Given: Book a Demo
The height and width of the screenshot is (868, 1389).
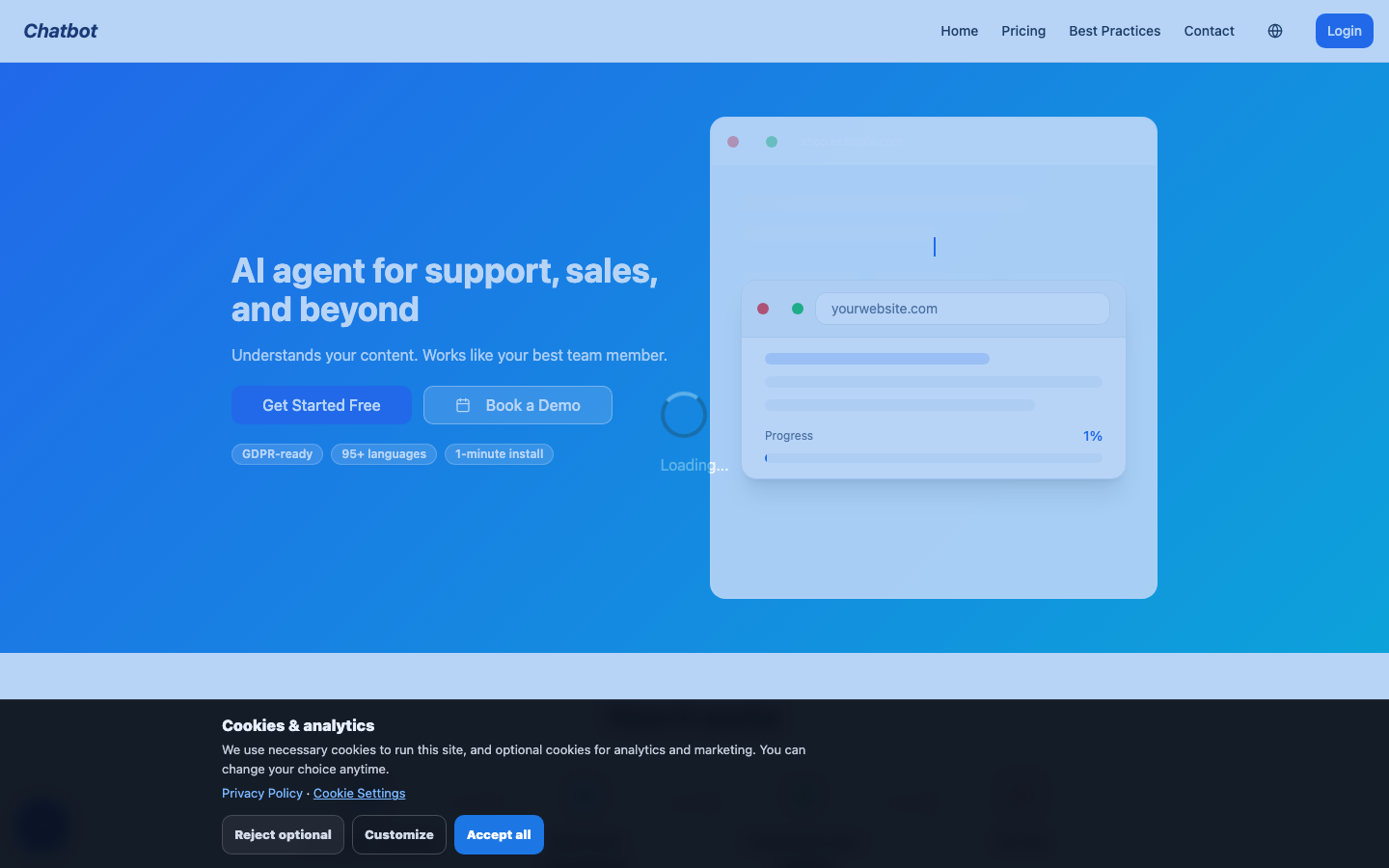Looking at the screenshot, I should 518,405.
